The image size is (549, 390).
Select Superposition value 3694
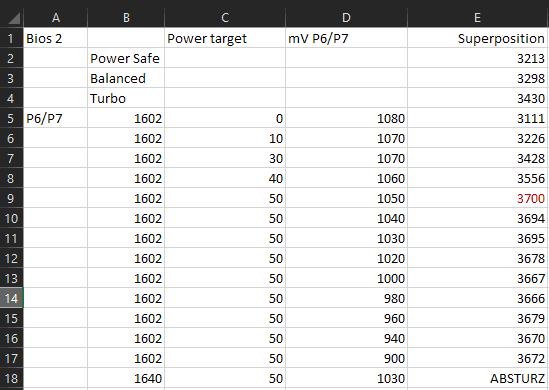(478, 218)
